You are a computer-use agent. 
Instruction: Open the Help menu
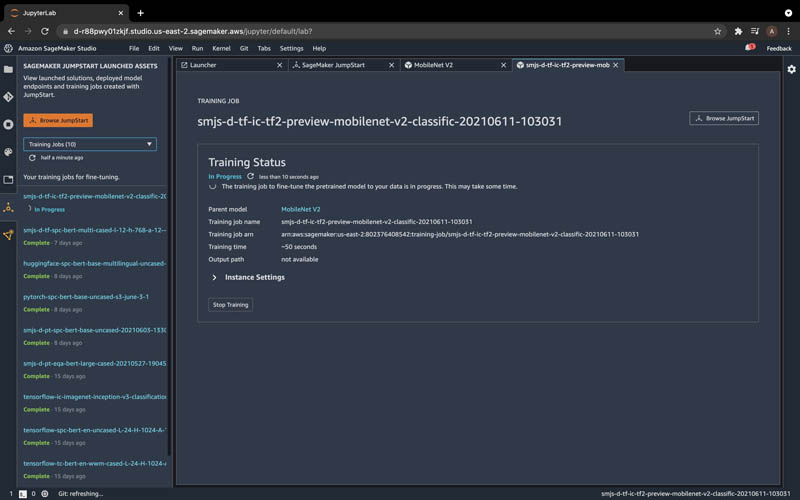319,48
